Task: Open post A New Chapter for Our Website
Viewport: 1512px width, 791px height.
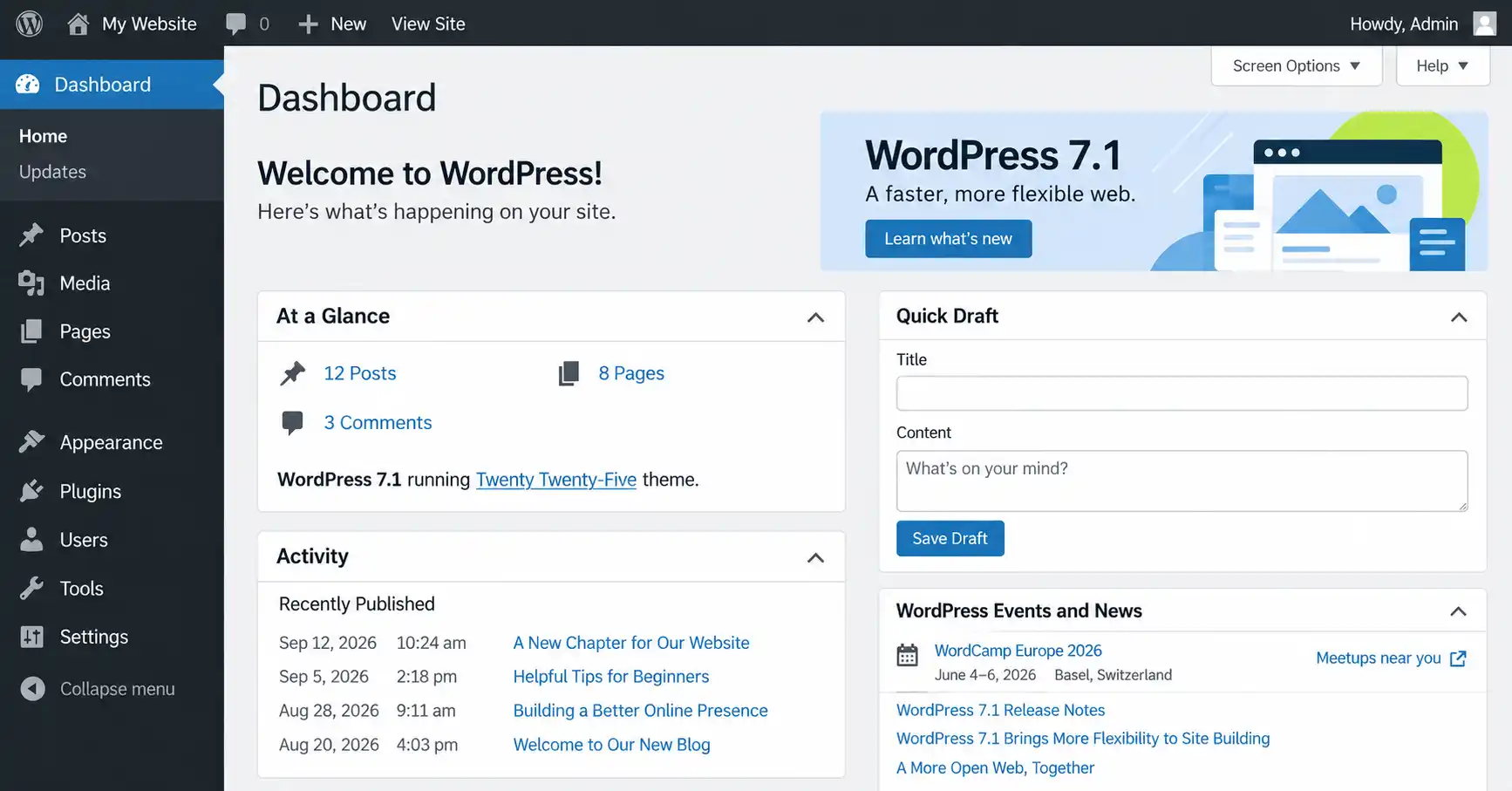Action: [631, 643]
